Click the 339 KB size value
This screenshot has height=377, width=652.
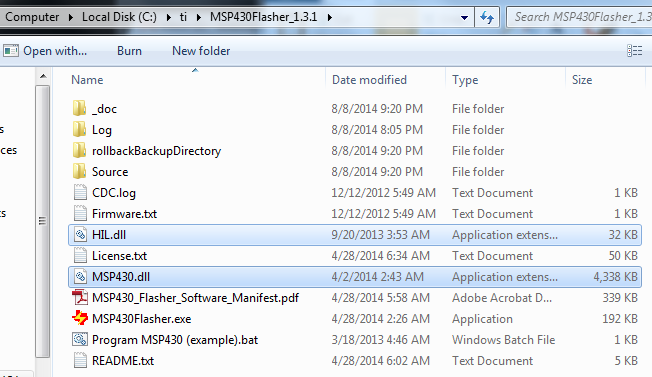[x=620, y=298]
